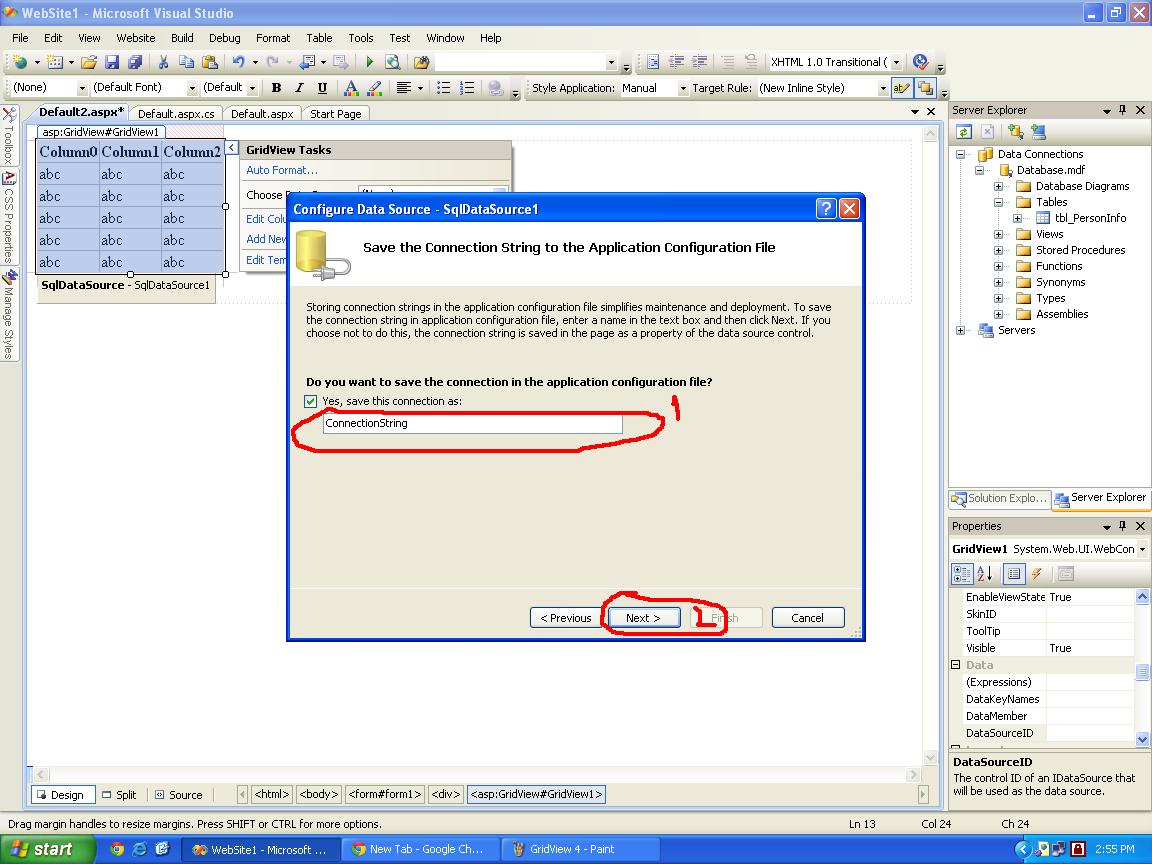Open the Toolbox side tab

[x=9, y=137]
